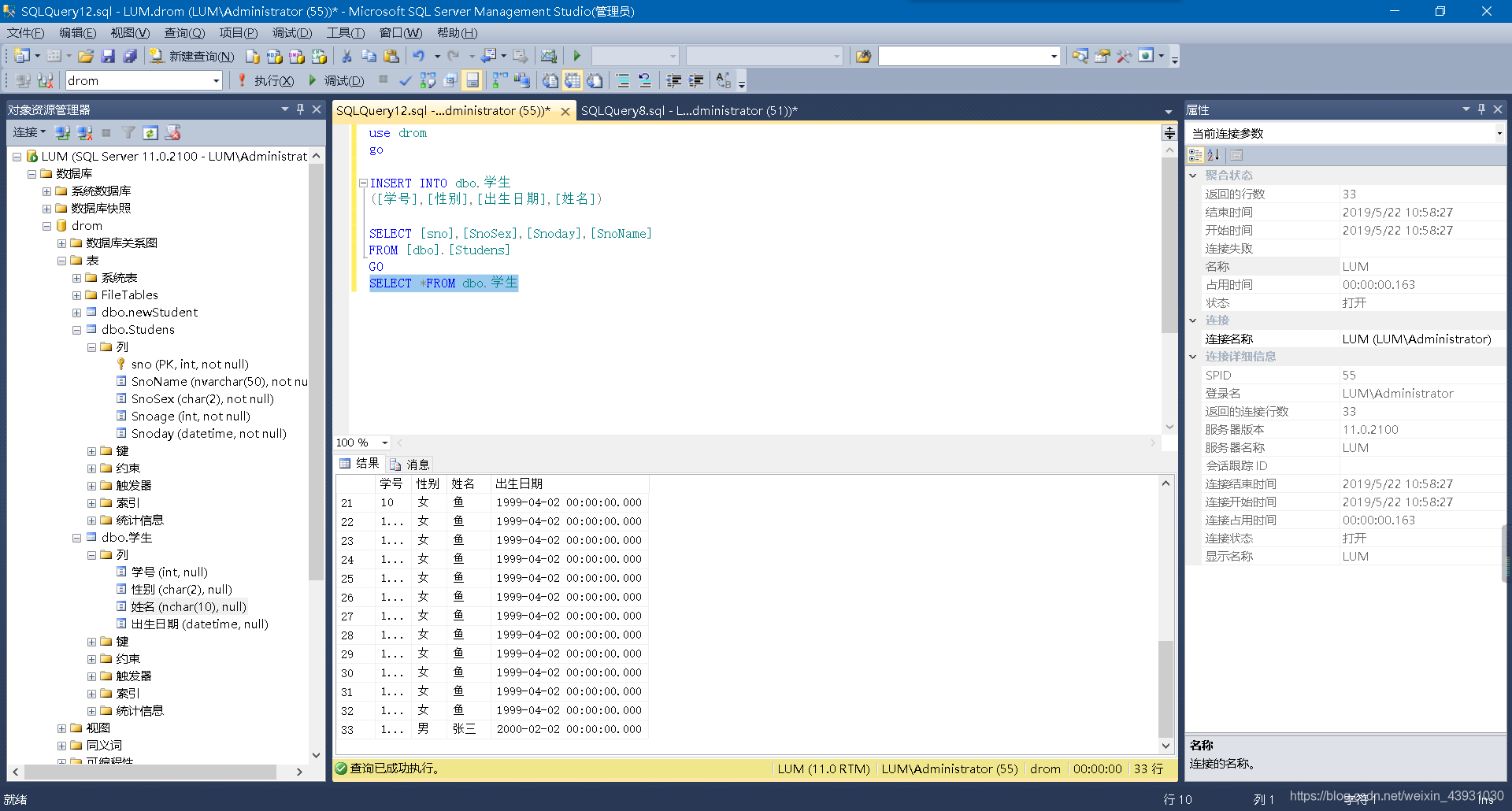This screenshot has height=811, width=1512.
Task: Expand the 系统数据库 folder node
Action: 47,191
